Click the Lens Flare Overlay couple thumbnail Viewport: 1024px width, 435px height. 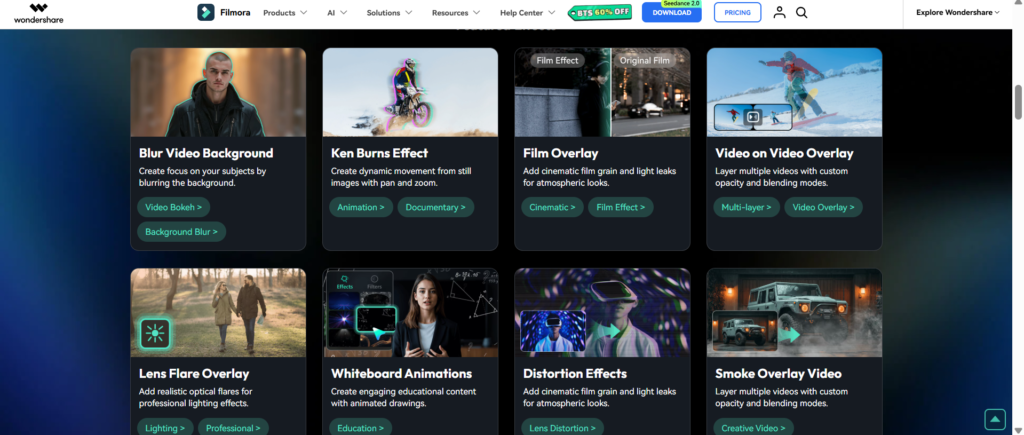tap(218, 313)
